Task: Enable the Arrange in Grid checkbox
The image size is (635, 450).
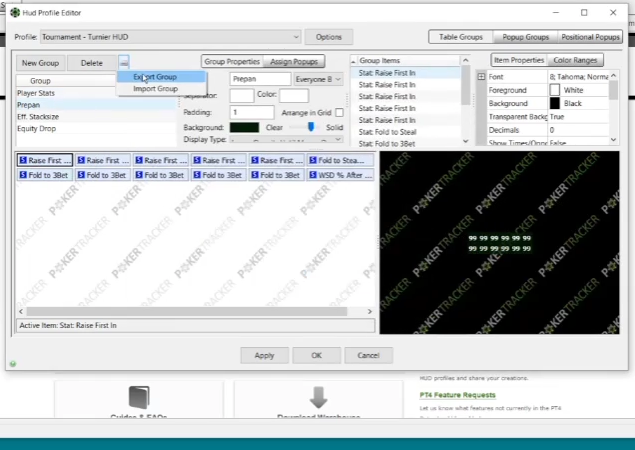Action: (339, 113)
